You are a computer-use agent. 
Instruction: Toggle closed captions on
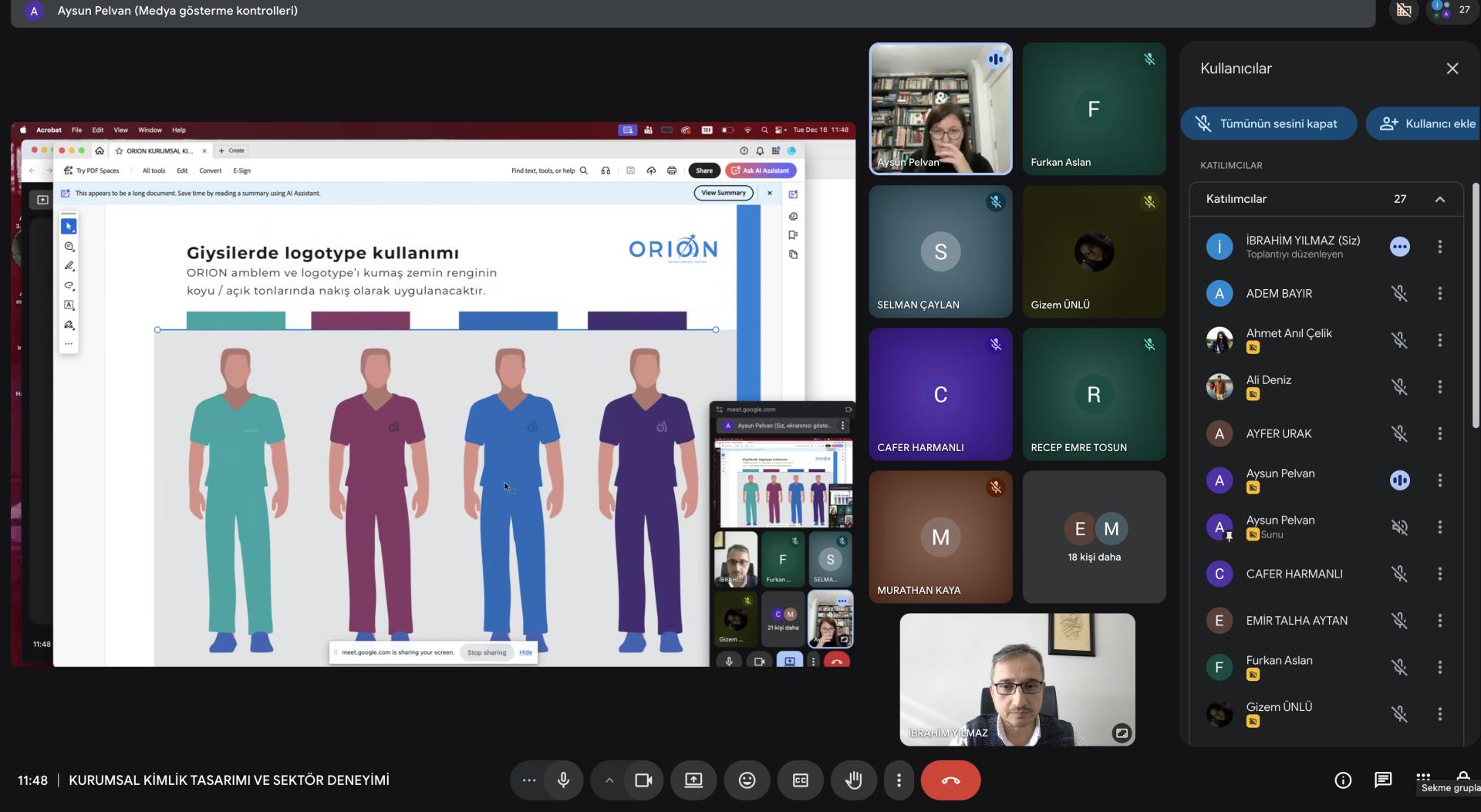(801, 780)
